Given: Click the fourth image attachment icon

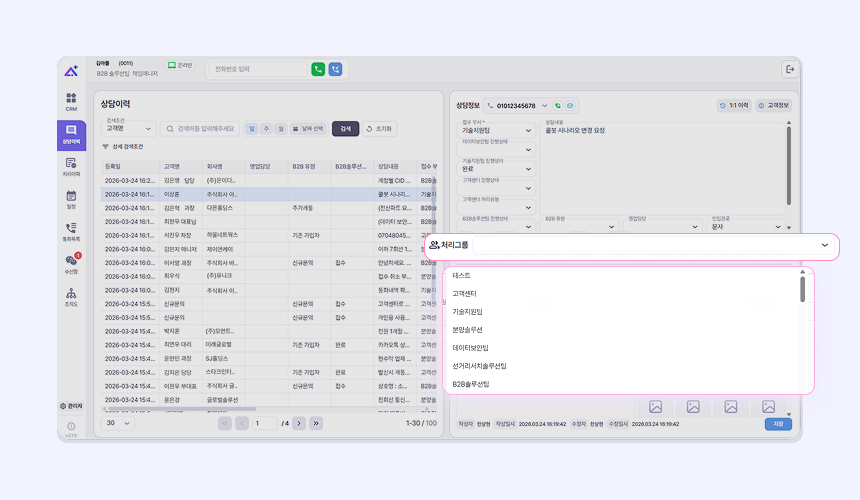Looking at the screenshot, I should [768, 406].
